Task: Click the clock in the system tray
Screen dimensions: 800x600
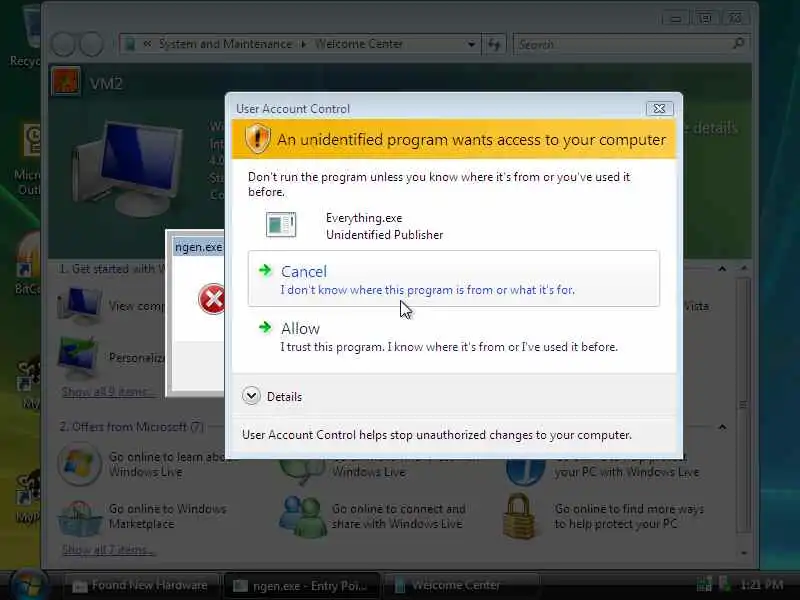Action: [x=761, y=585]
